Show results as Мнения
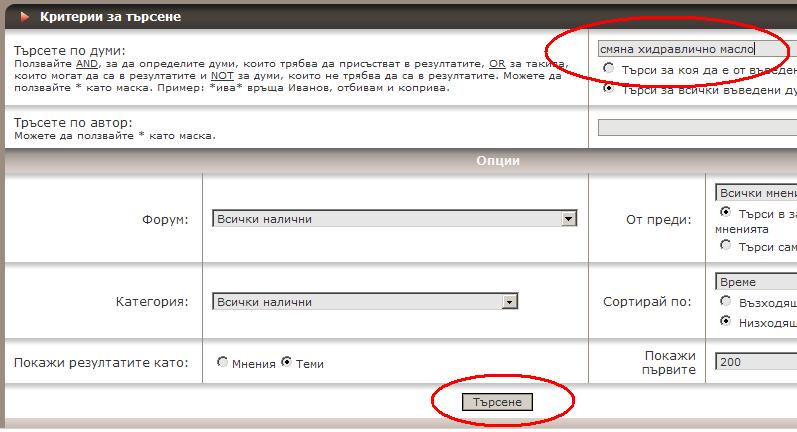This screenshot has height=432, width=797. pyautogui.click(x=222, y=362)
